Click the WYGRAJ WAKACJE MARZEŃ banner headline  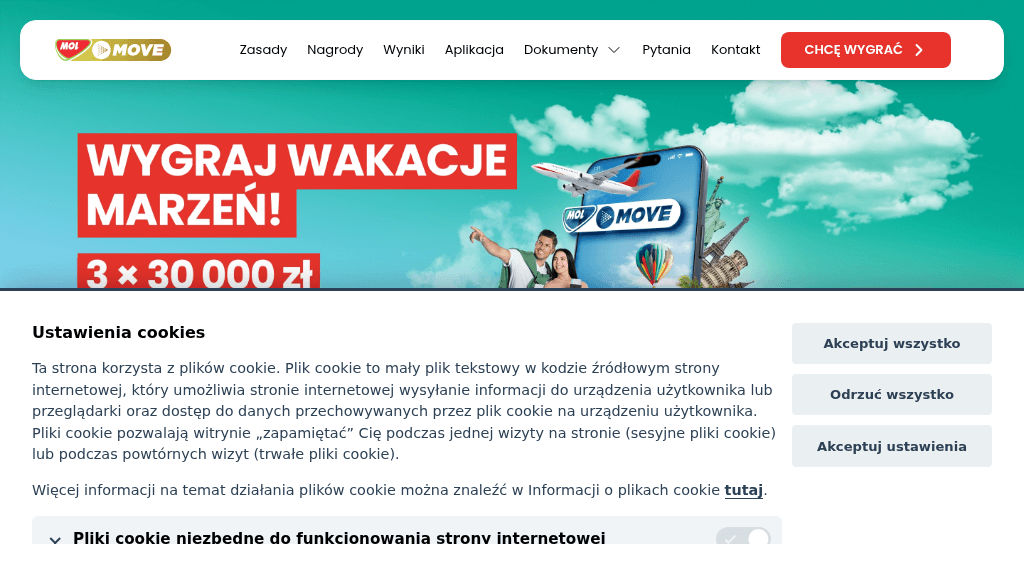pos(297,185)
